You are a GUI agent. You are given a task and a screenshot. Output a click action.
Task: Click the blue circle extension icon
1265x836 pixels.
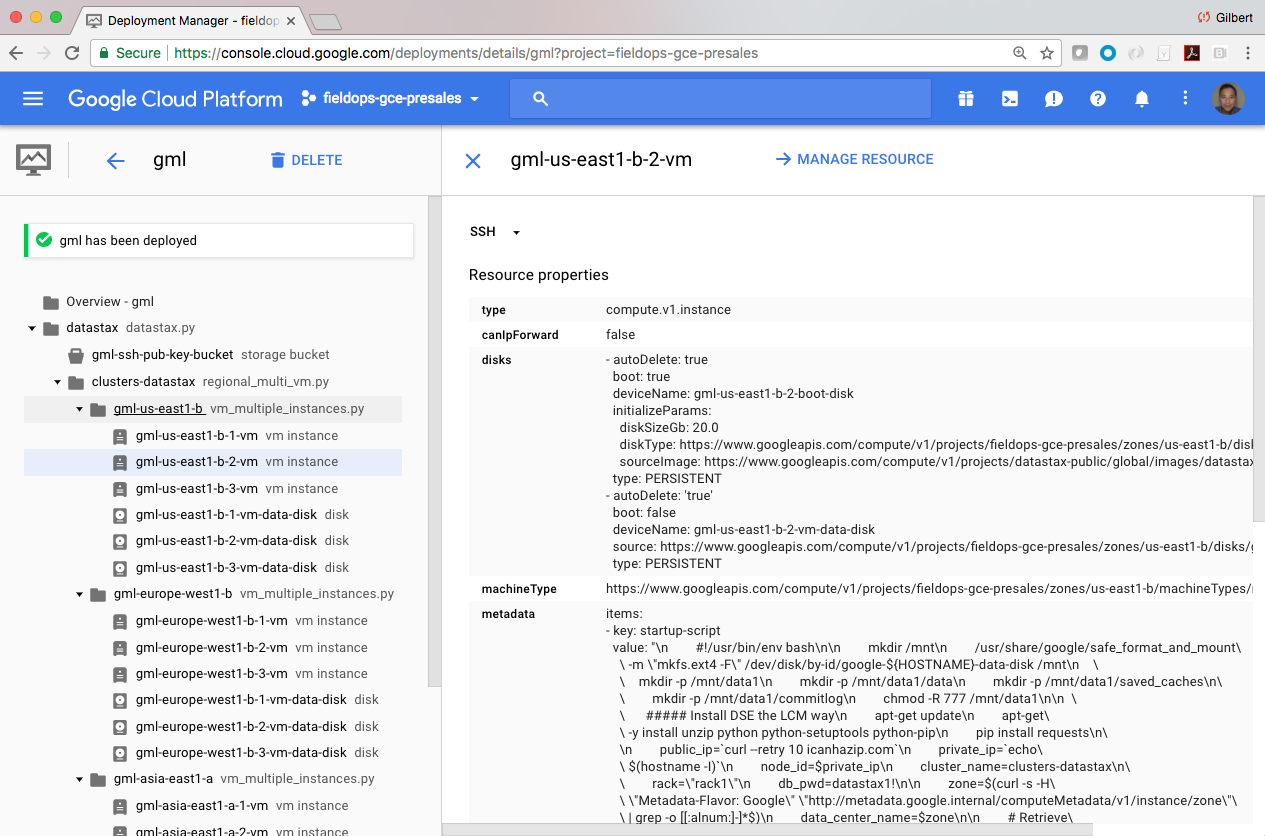1108,53
